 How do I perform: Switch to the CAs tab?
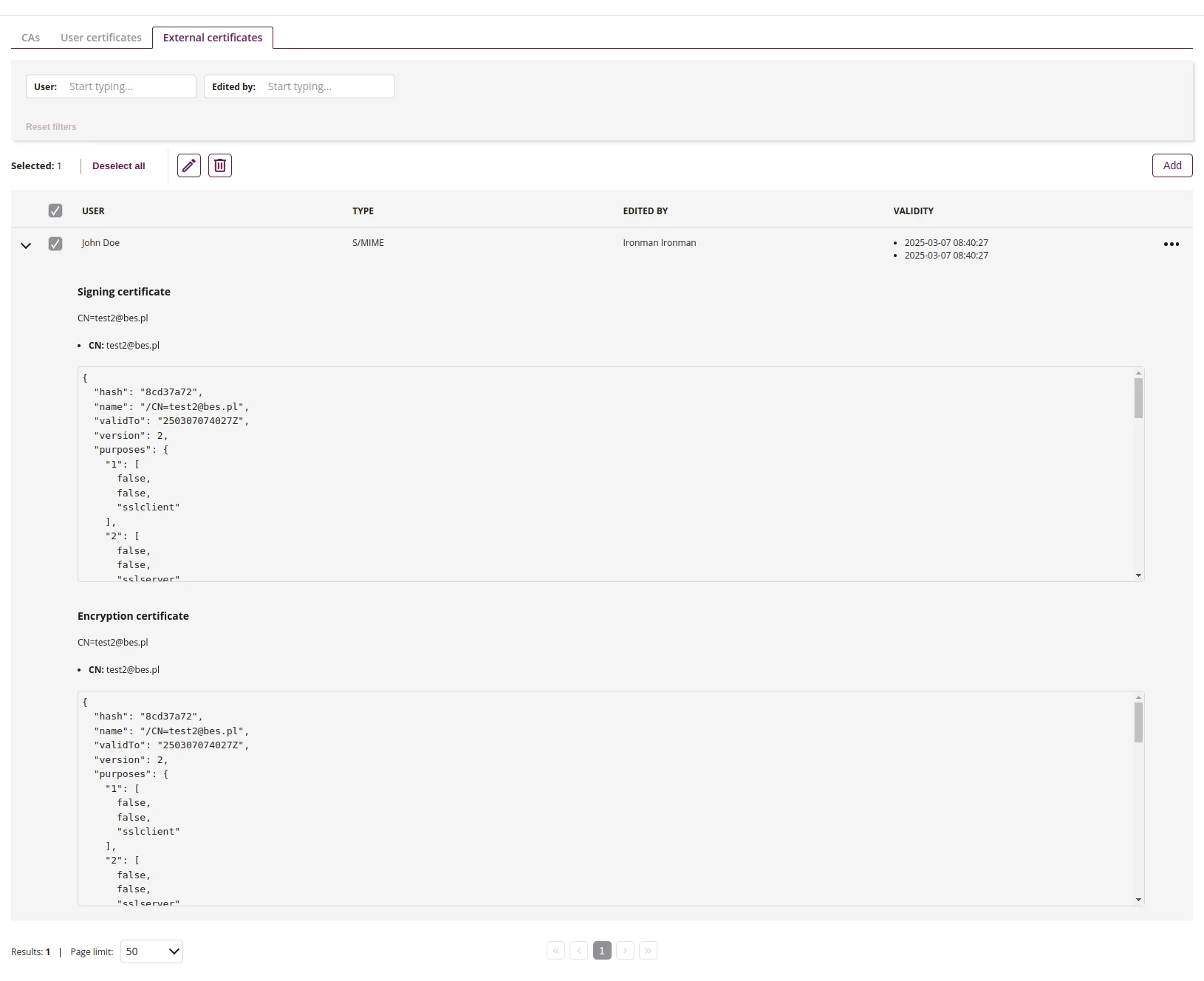[31, 38]
